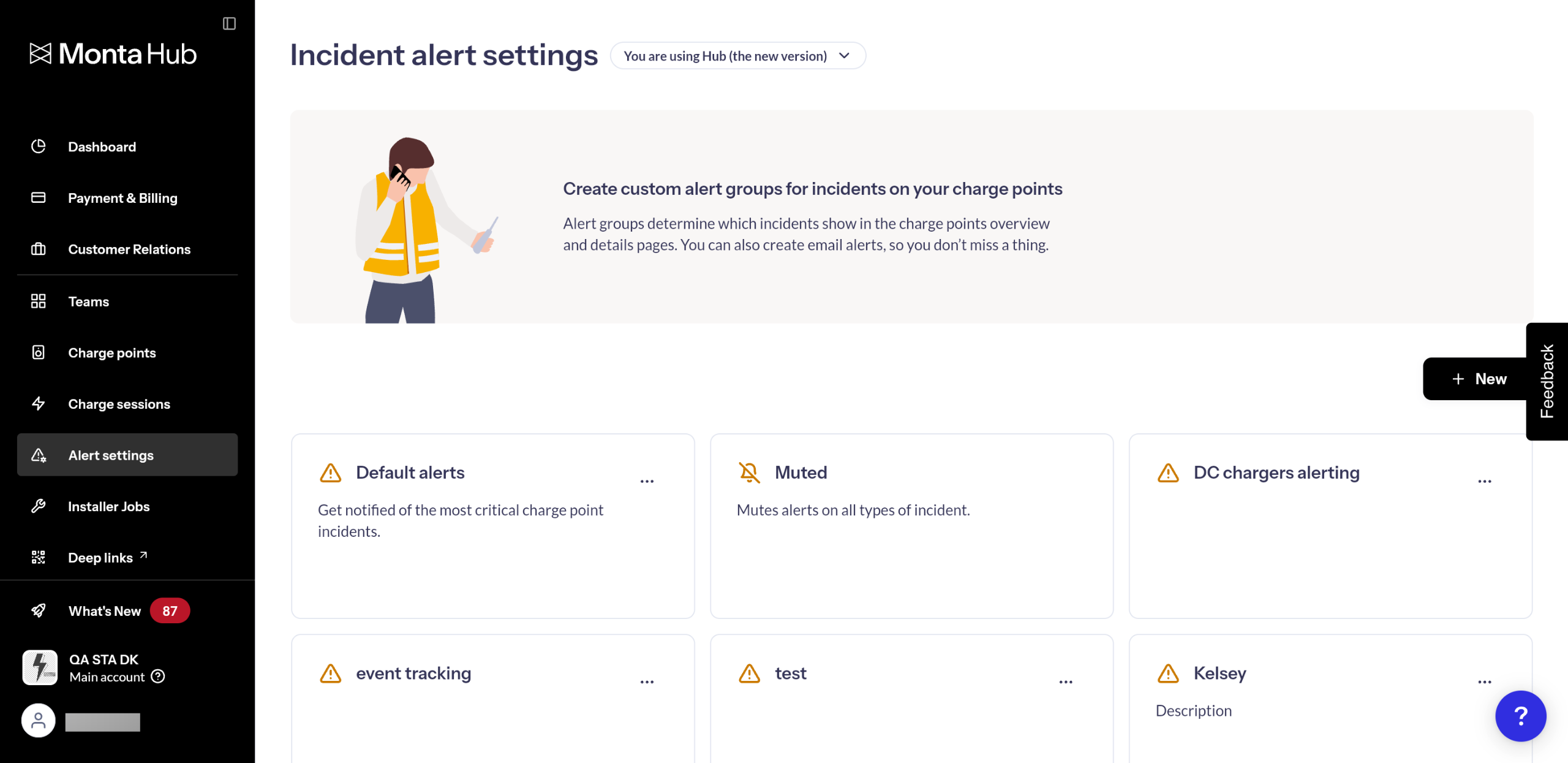Click the New alert group button
The height and width of the screenshot is (763, 1568).
tap(1477, 379)
